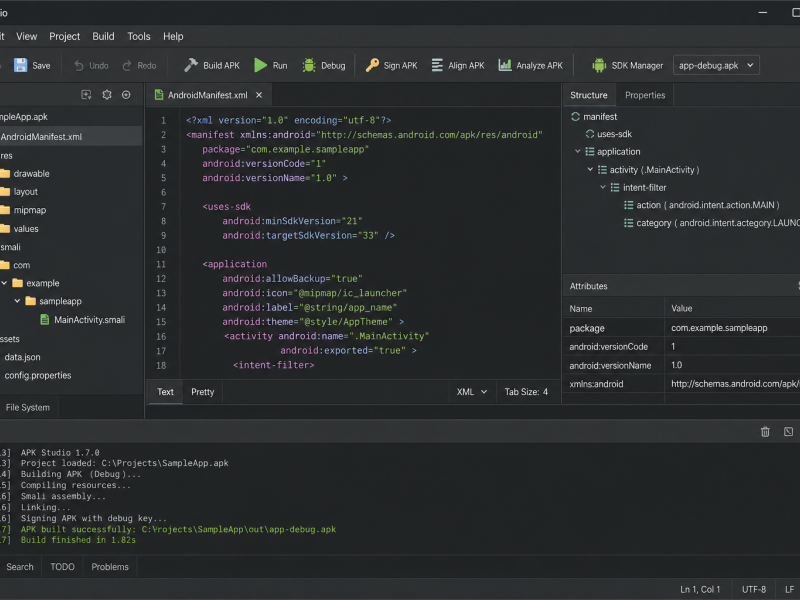Click the category node list icon
This screenshot has width=800, height=600.
click(x=629, y=223)
